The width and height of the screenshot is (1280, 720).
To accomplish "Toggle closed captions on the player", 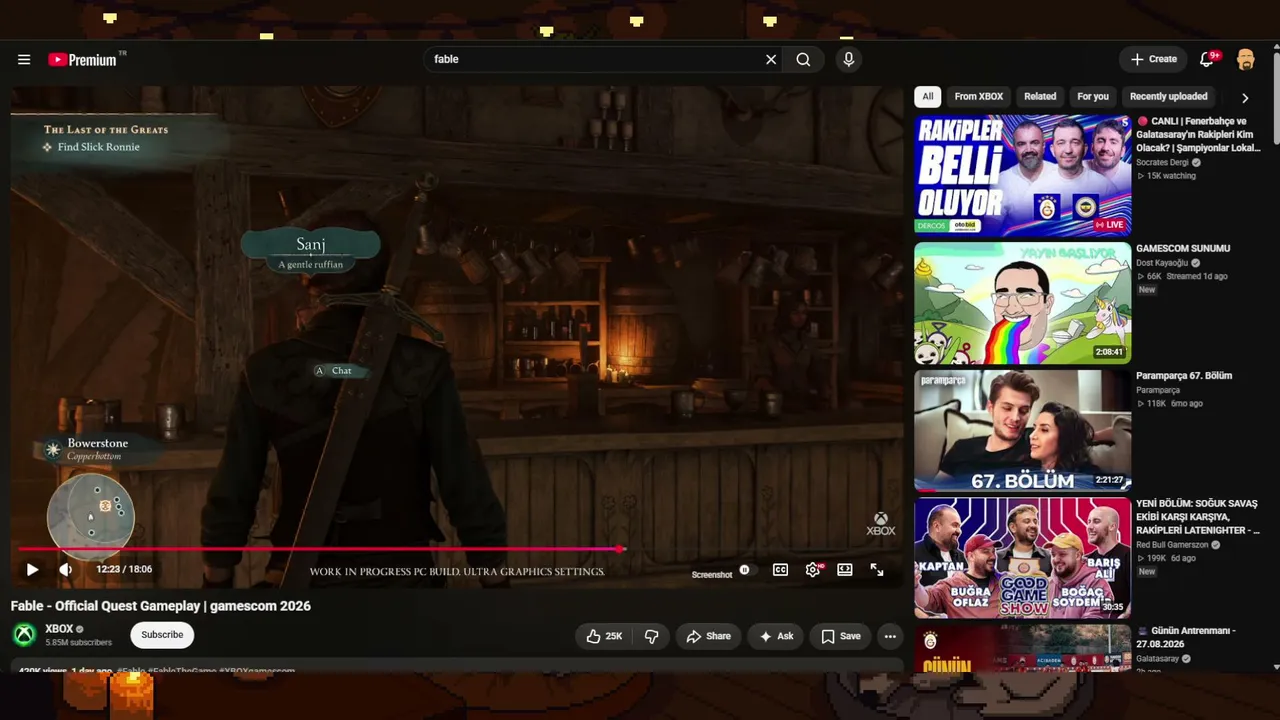I will click(x=780, y=570).
